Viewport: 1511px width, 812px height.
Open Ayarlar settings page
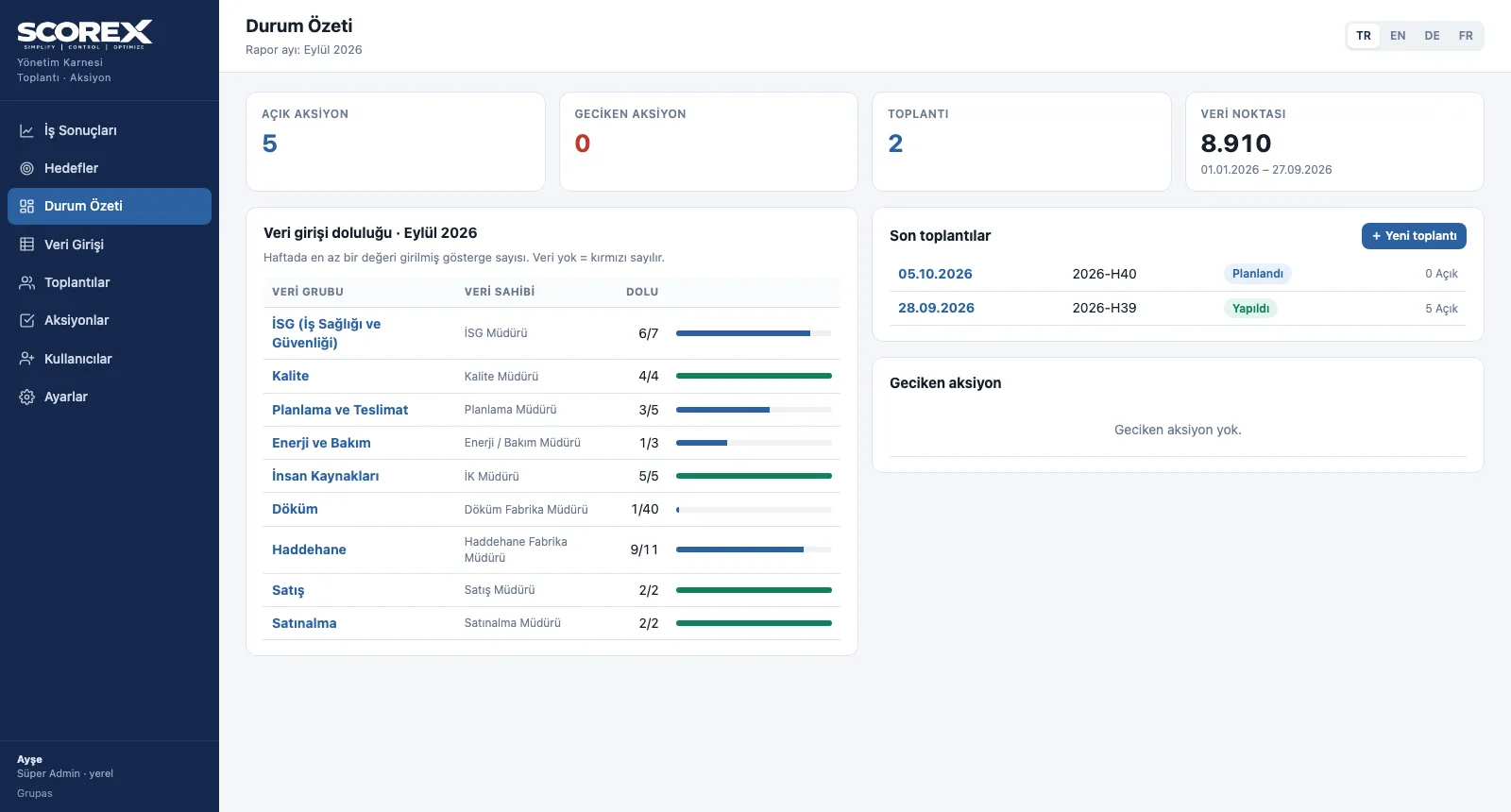tap(110, 397)
